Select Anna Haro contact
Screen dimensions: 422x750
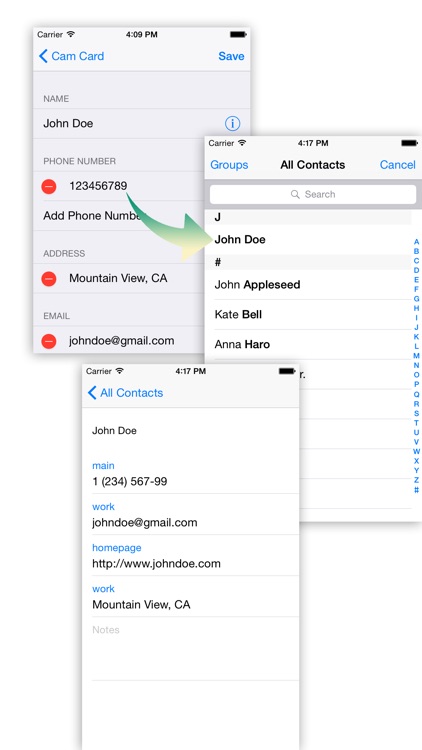242,344
